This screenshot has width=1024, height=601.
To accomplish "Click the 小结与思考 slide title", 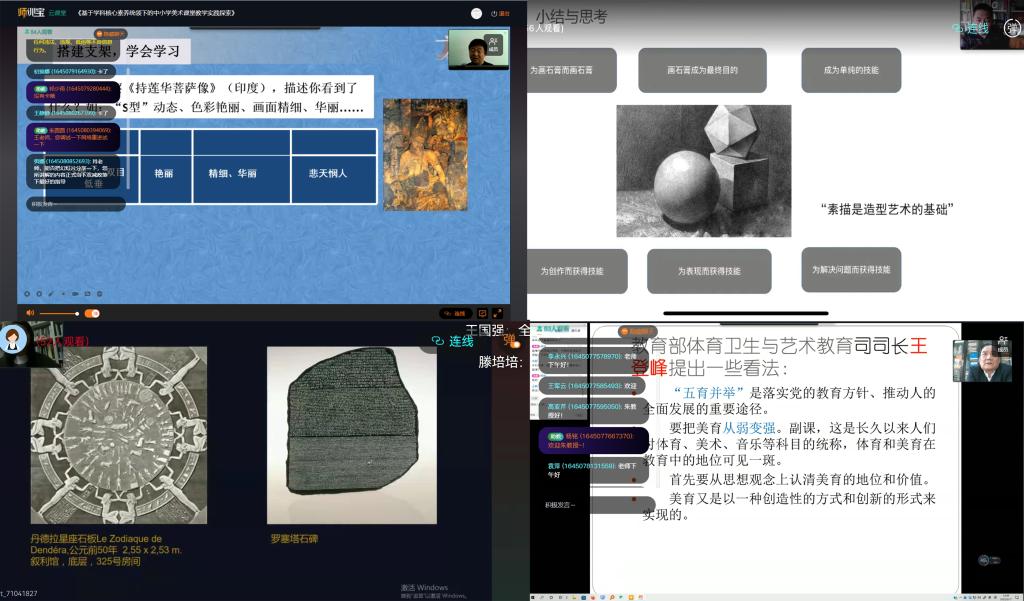I will point(571,17).
